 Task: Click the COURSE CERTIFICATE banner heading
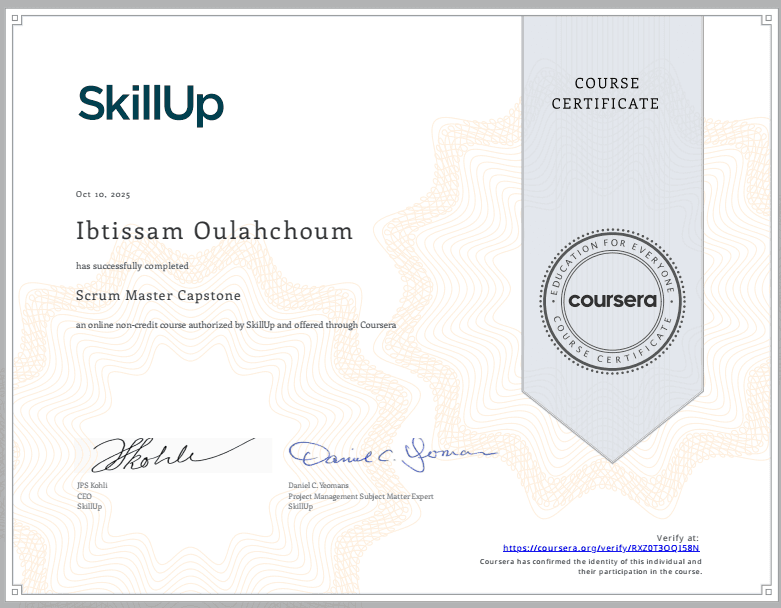606,94
